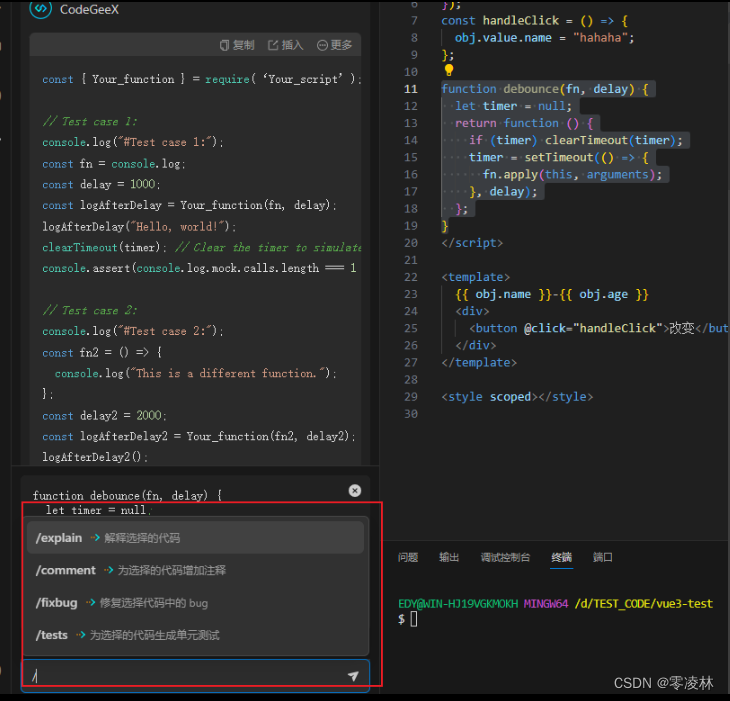Image resolution: width=730 pixels, height=701 pixels.
Task: Click line number 11 in editor gutter
Action: coord(411,89)
